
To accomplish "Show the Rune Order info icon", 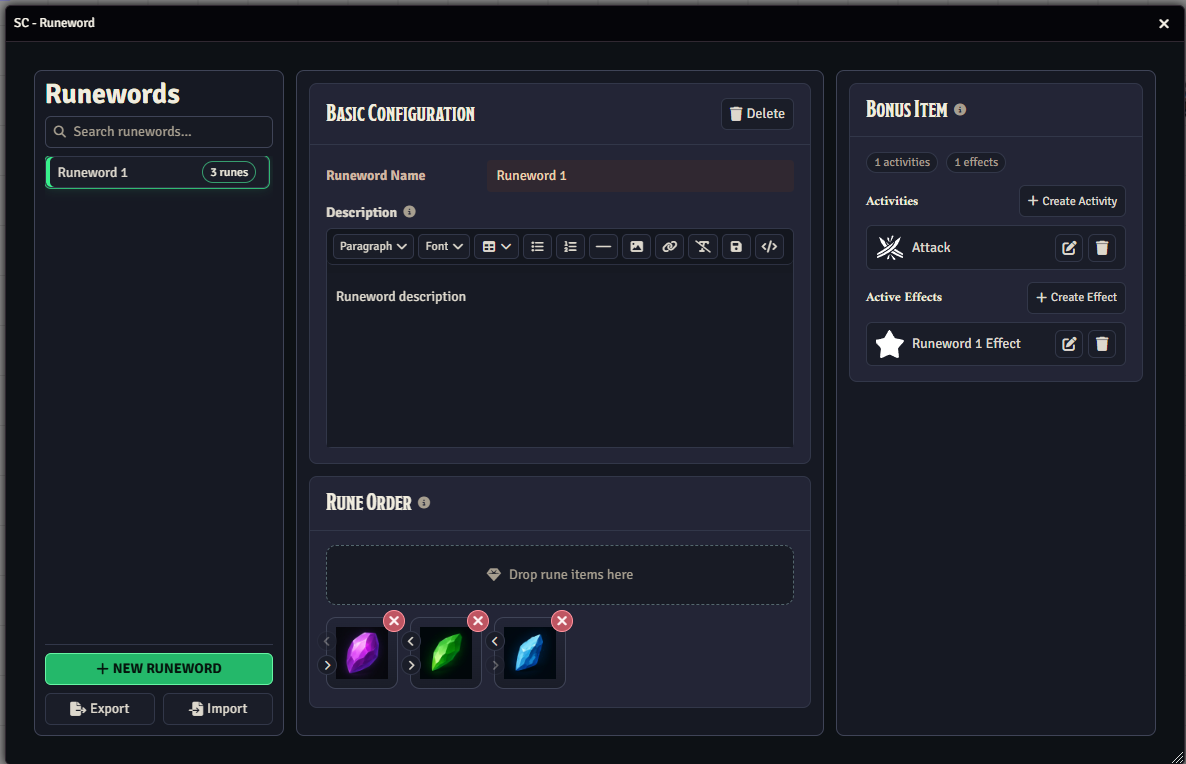I will click(x=424, y=503).
